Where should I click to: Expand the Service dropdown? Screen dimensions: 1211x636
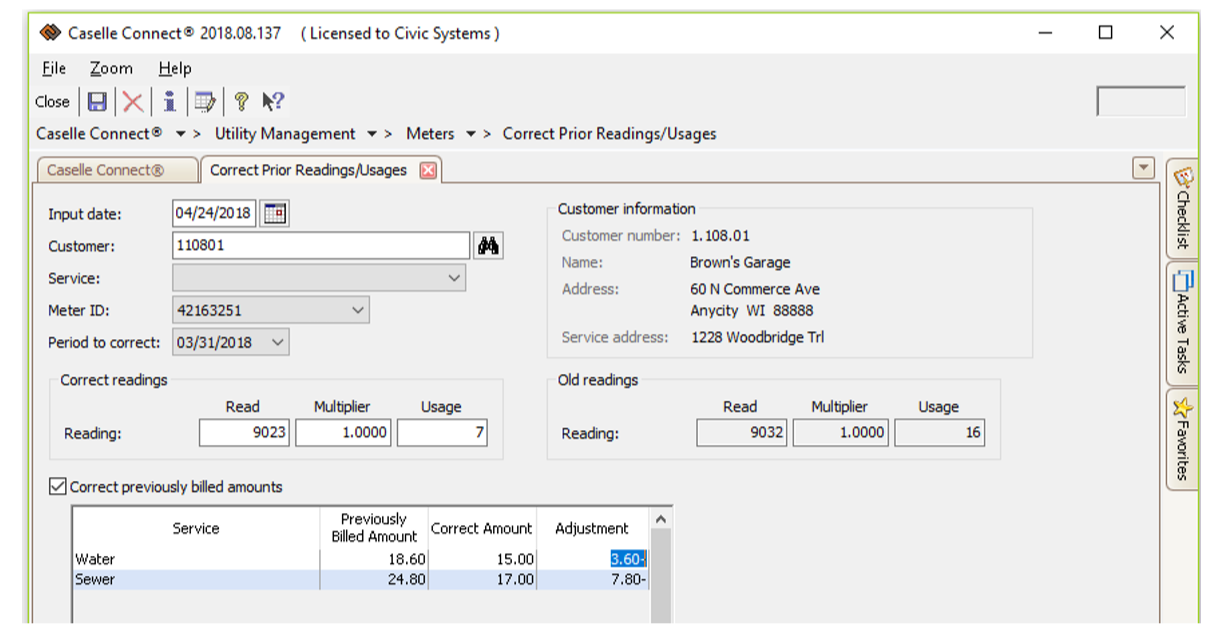coord(455,278)
